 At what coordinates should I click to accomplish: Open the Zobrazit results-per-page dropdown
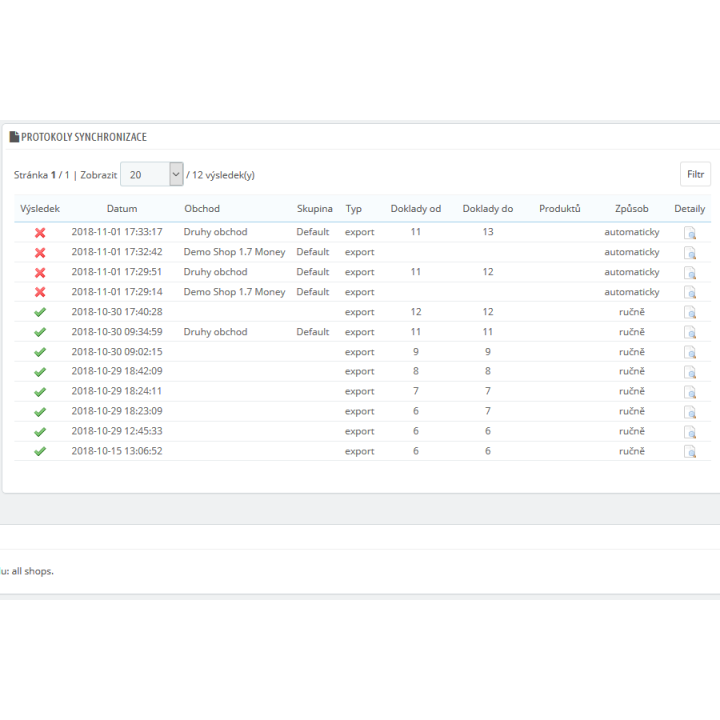click(152, 174)
